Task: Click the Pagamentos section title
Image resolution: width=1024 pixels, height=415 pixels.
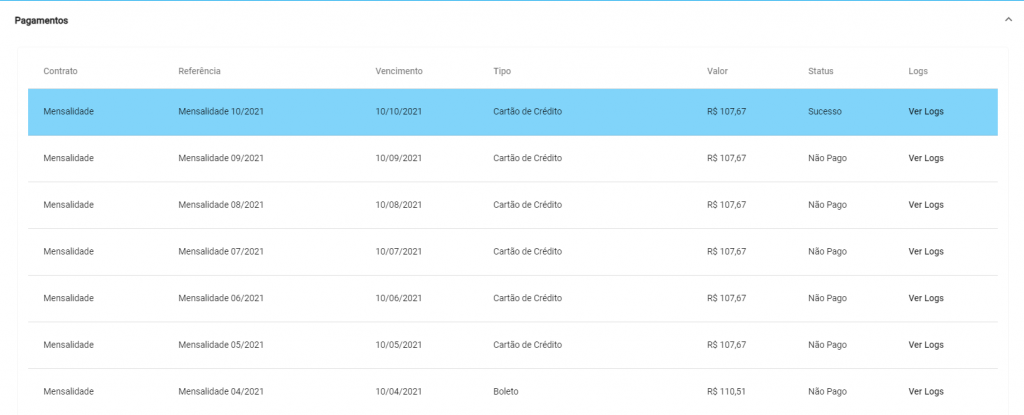Action: coord(41,21)
